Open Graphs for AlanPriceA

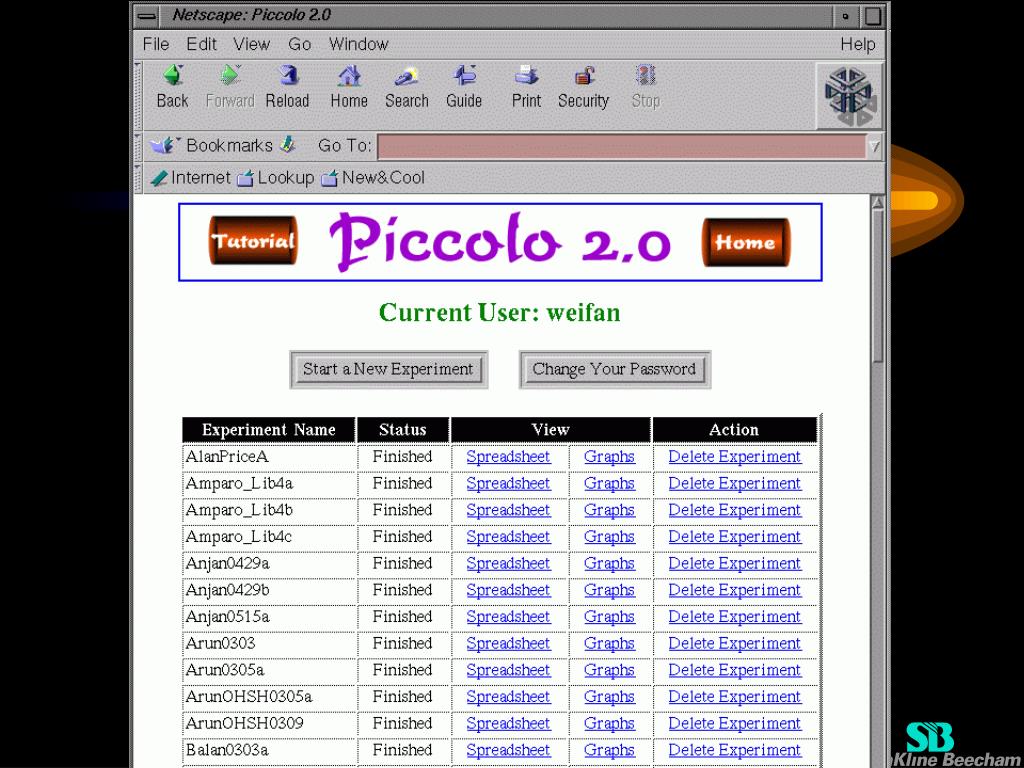(x=609, y=456)
